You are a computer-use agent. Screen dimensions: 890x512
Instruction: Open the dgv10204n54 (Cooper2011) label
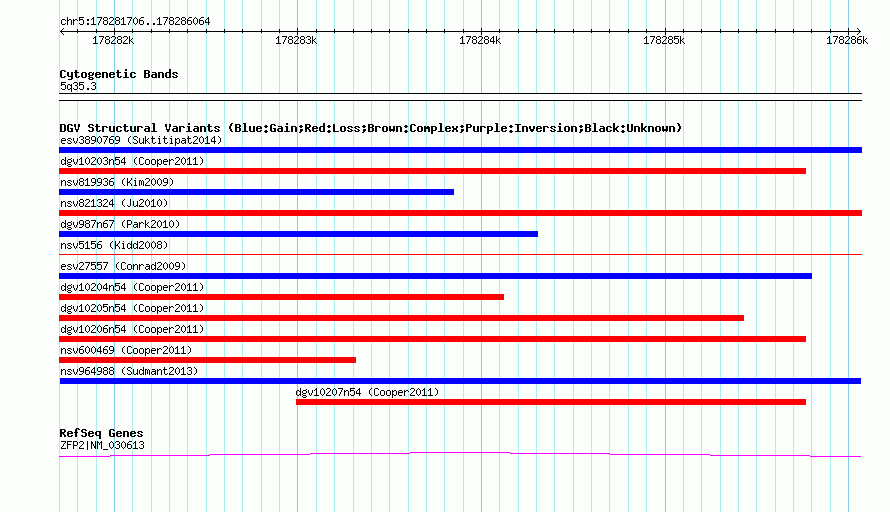coord(132,287)
